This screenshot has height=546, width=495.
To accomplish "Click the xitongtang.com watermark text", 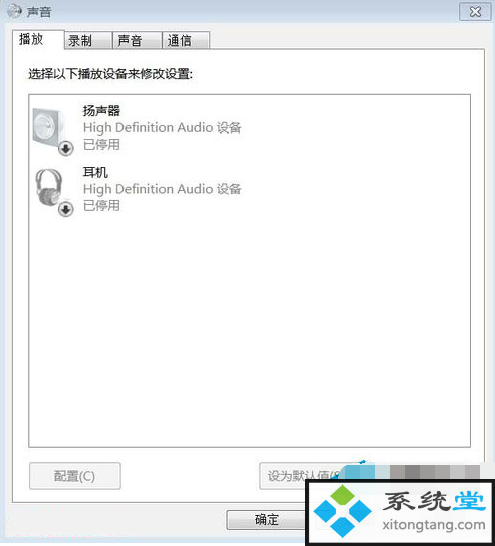I will [x=433, y=524].
